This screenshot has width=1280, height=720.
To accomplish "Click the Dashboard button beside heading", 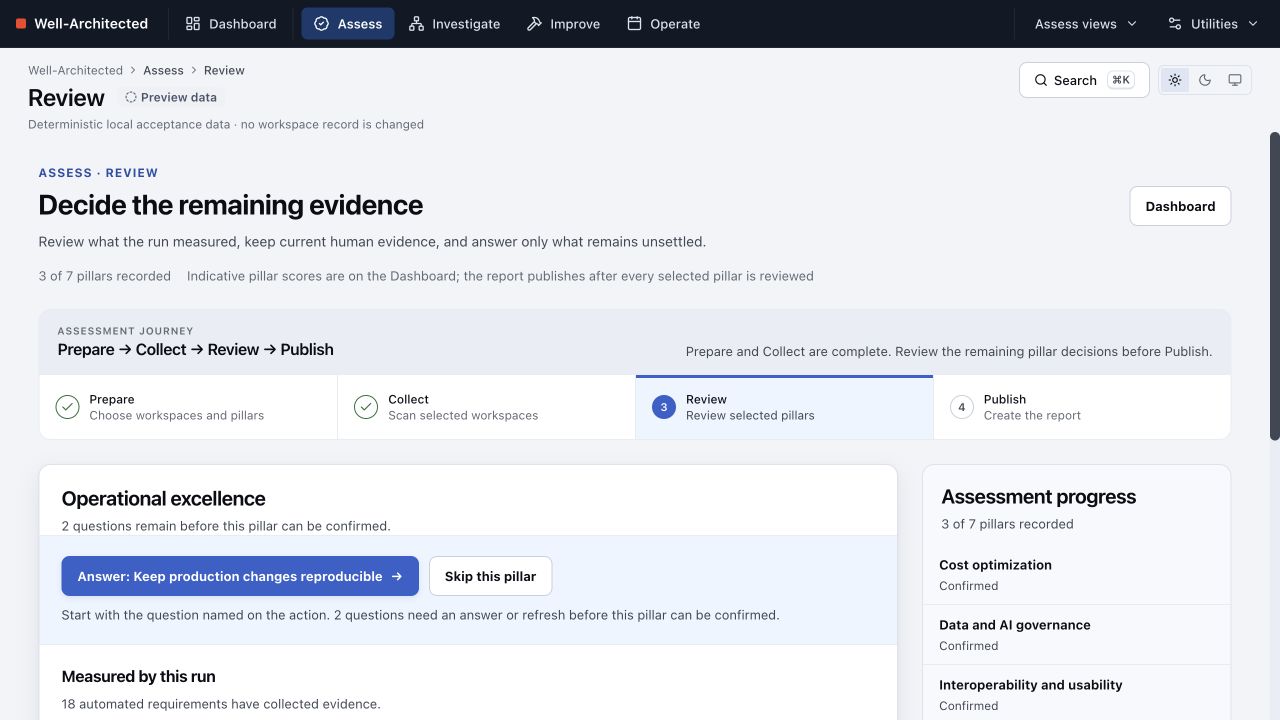I will point(1180,206).
